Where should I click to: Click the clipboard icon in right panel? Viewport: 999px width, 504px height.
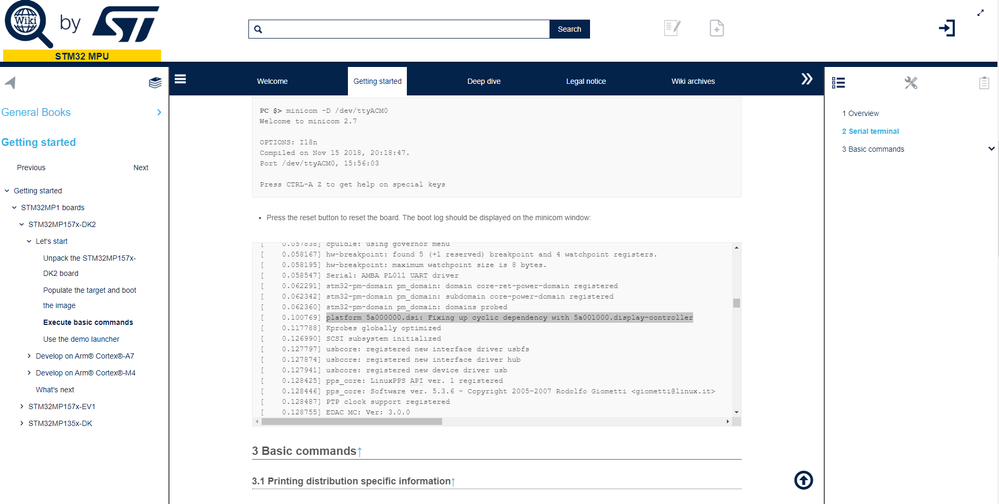(x=984, y=83)
